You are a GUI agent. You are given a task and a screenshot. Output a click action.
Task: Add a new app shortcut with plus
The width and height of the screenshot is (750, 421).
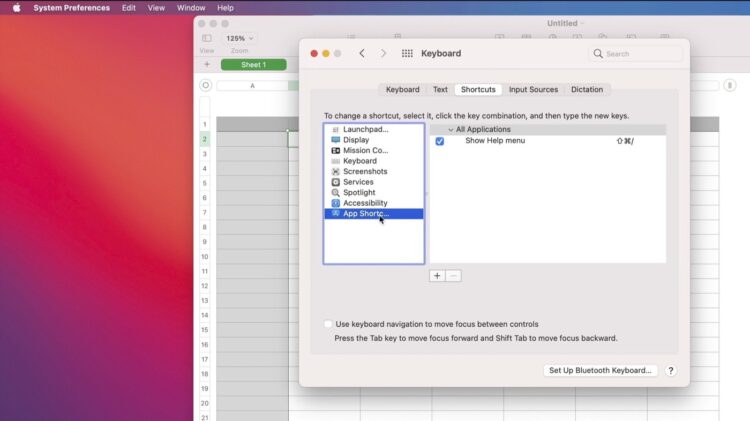point(437,276)
